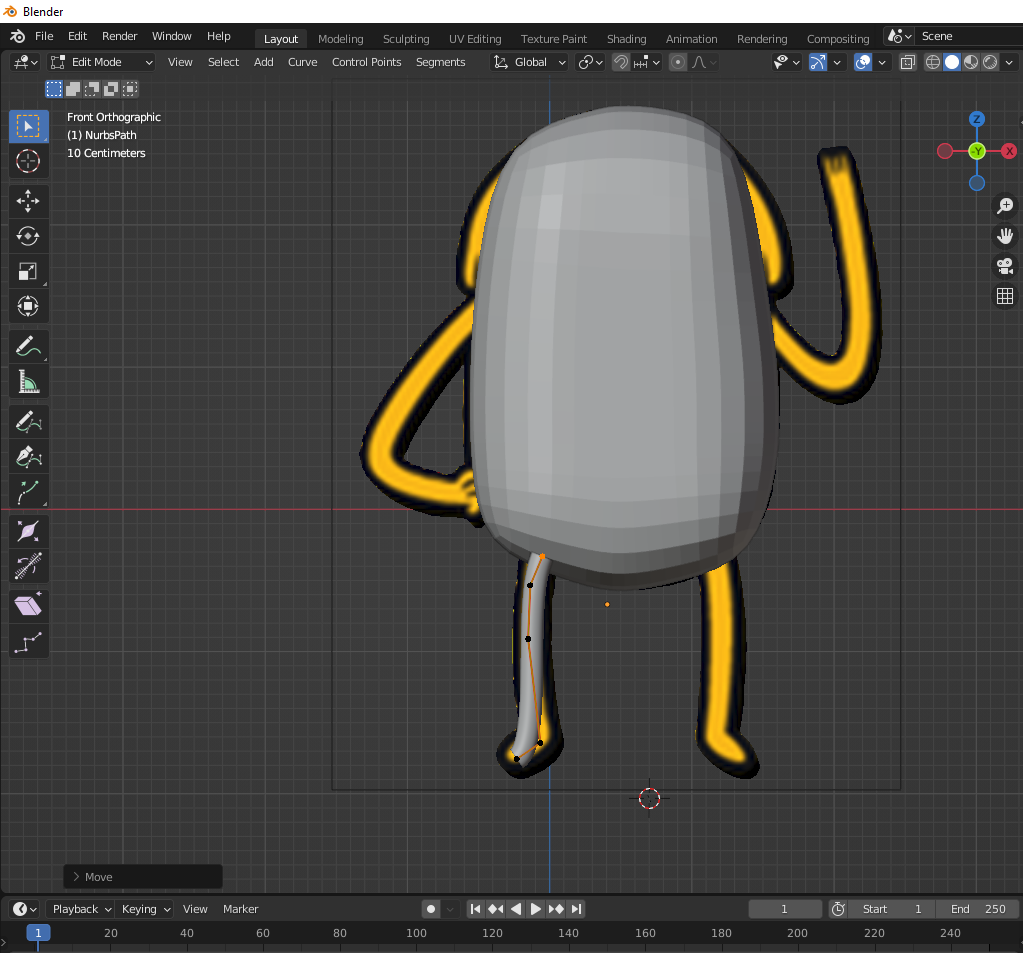Select the Extrude curve tool
1023x953 pixels.
coord(28,492)
